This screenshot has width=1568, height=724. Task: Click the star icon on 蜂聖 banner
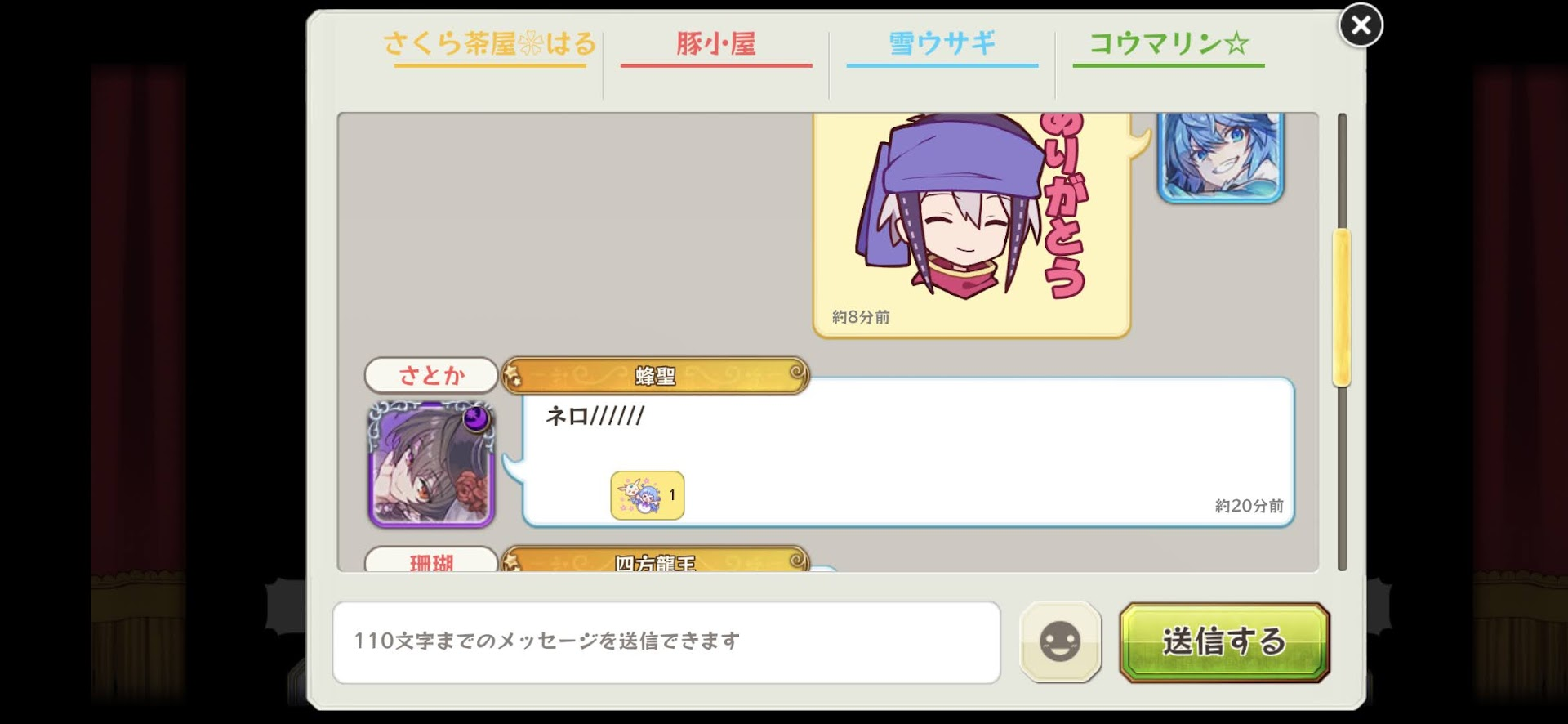click(513, 376)
